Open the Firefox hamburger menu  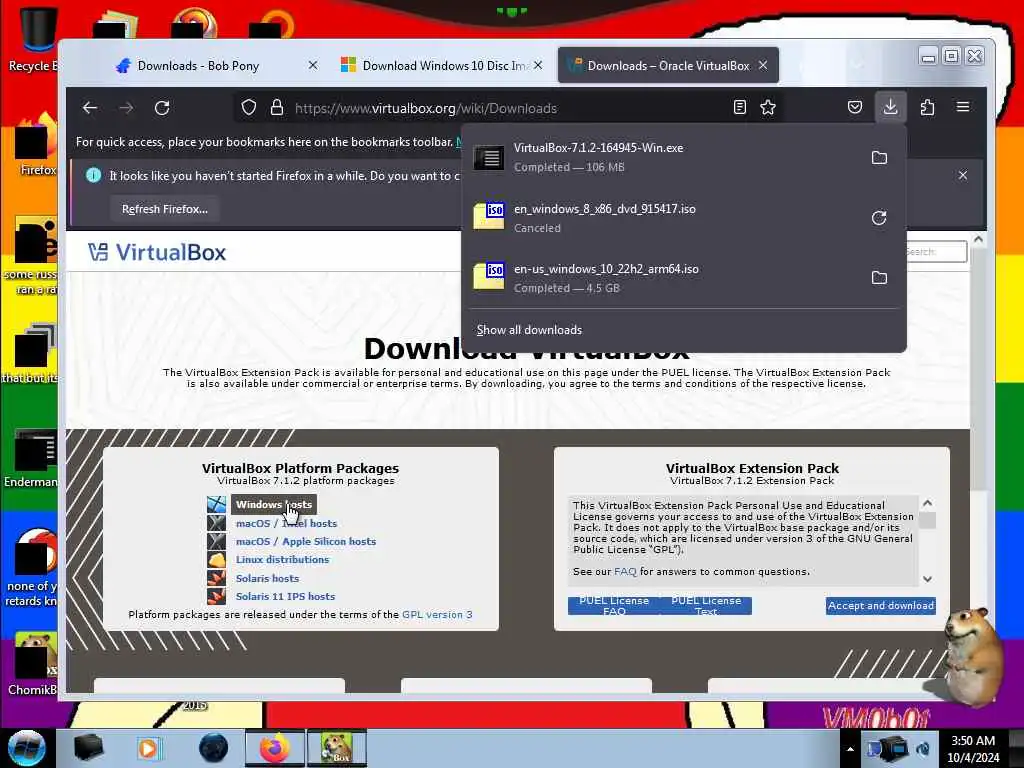(963, 107)
